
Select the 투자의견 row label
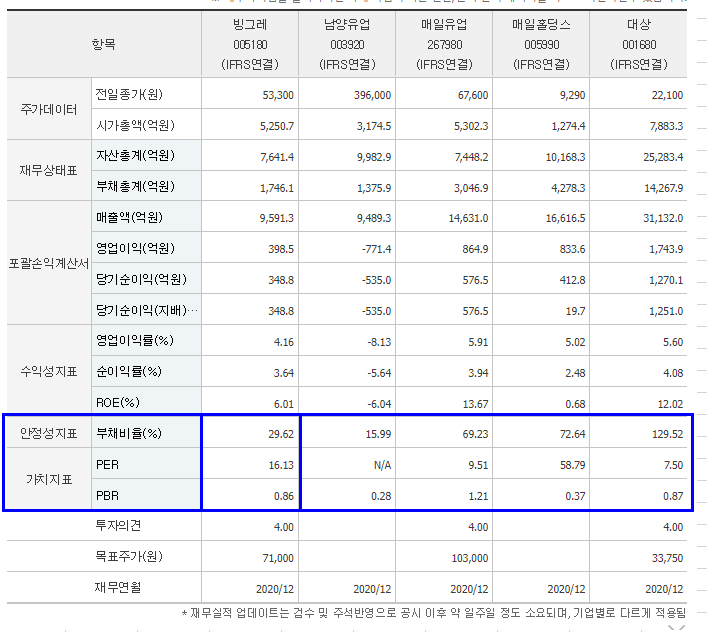[x=118, y=526]
